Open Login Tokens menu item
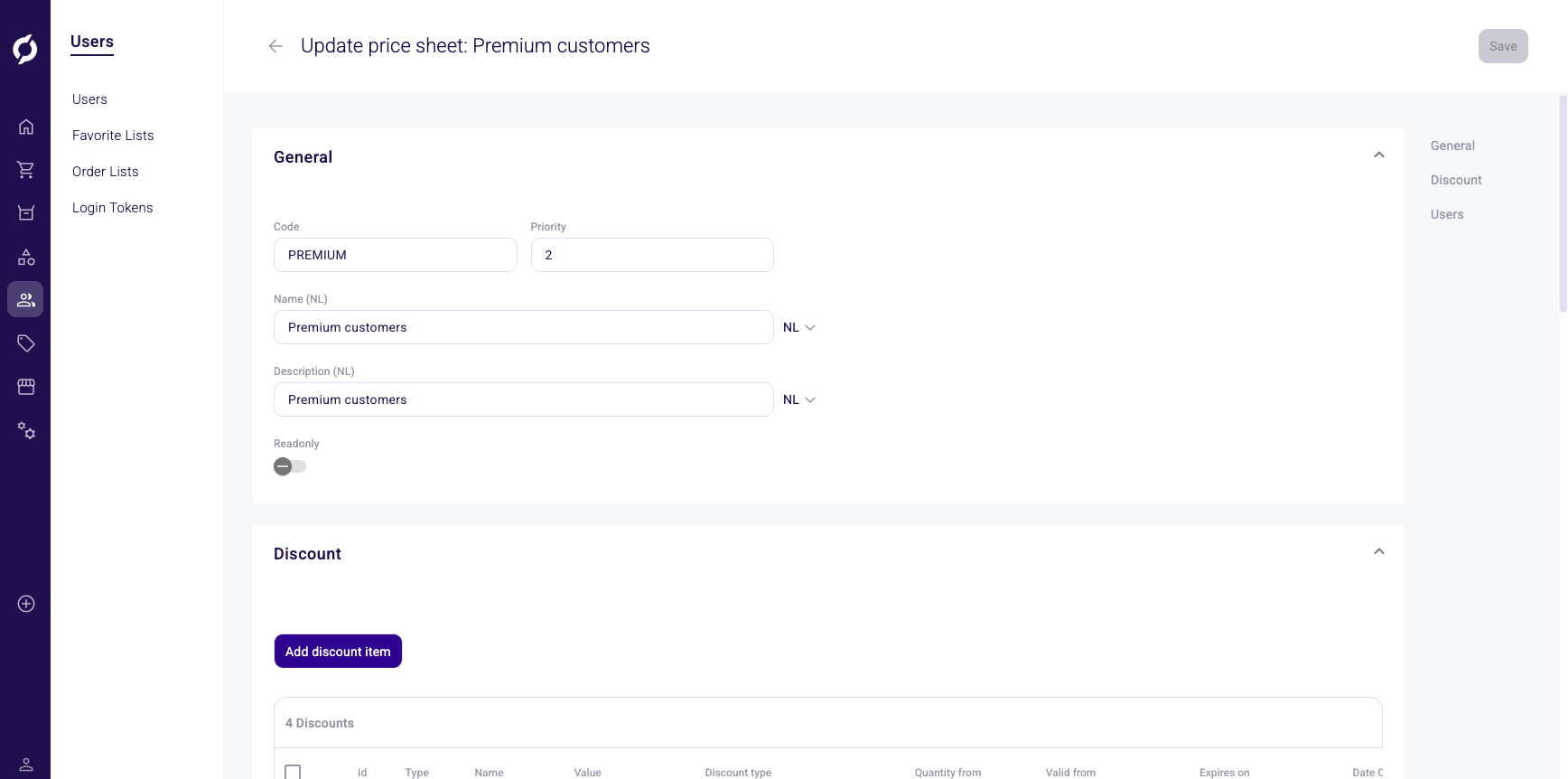Screen dimensions: 1568x779 pos(113,208)
